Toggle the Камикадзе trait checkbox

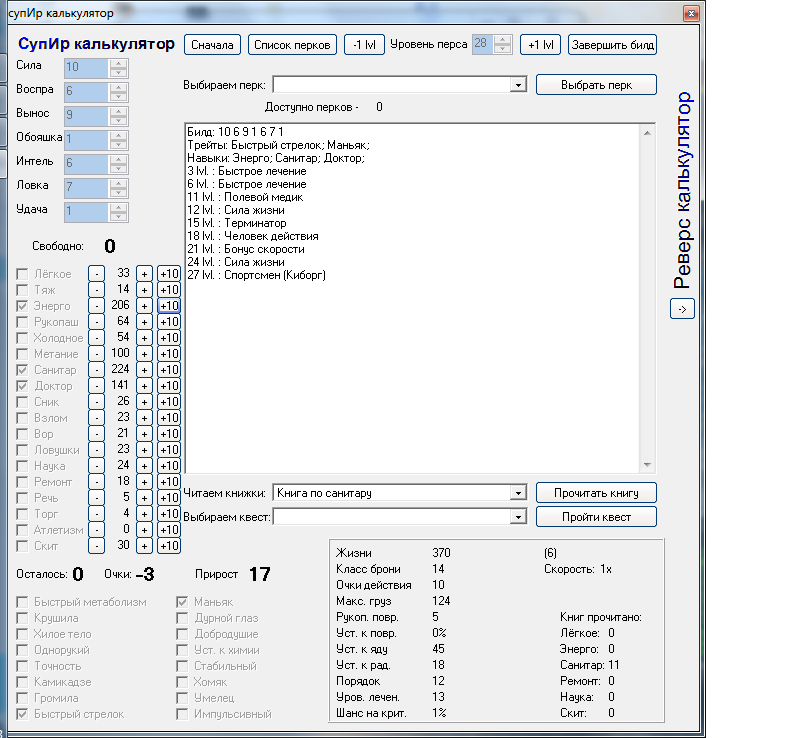(22, 682)
